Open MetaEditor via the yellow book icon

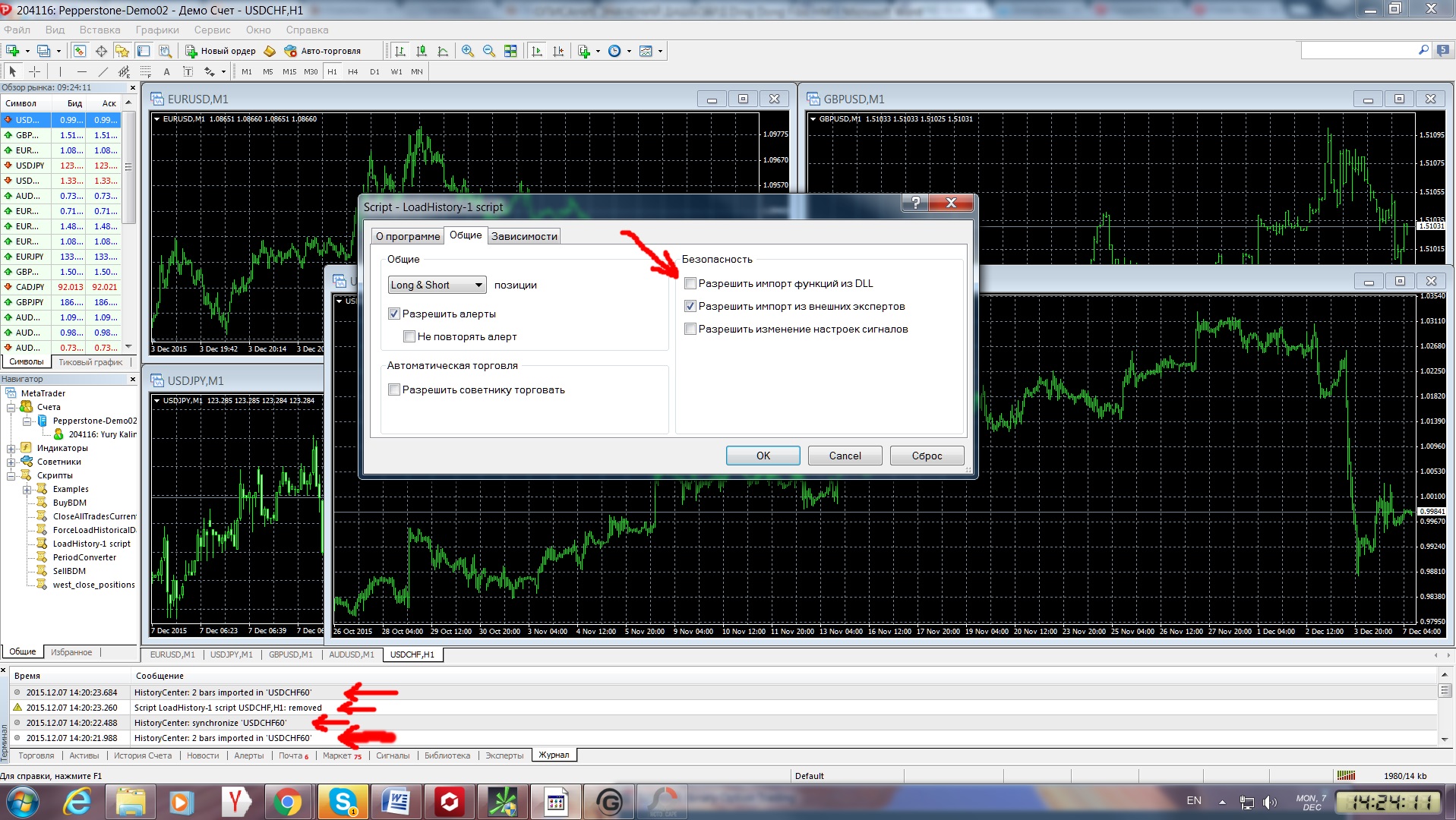(x=270, y=51)
